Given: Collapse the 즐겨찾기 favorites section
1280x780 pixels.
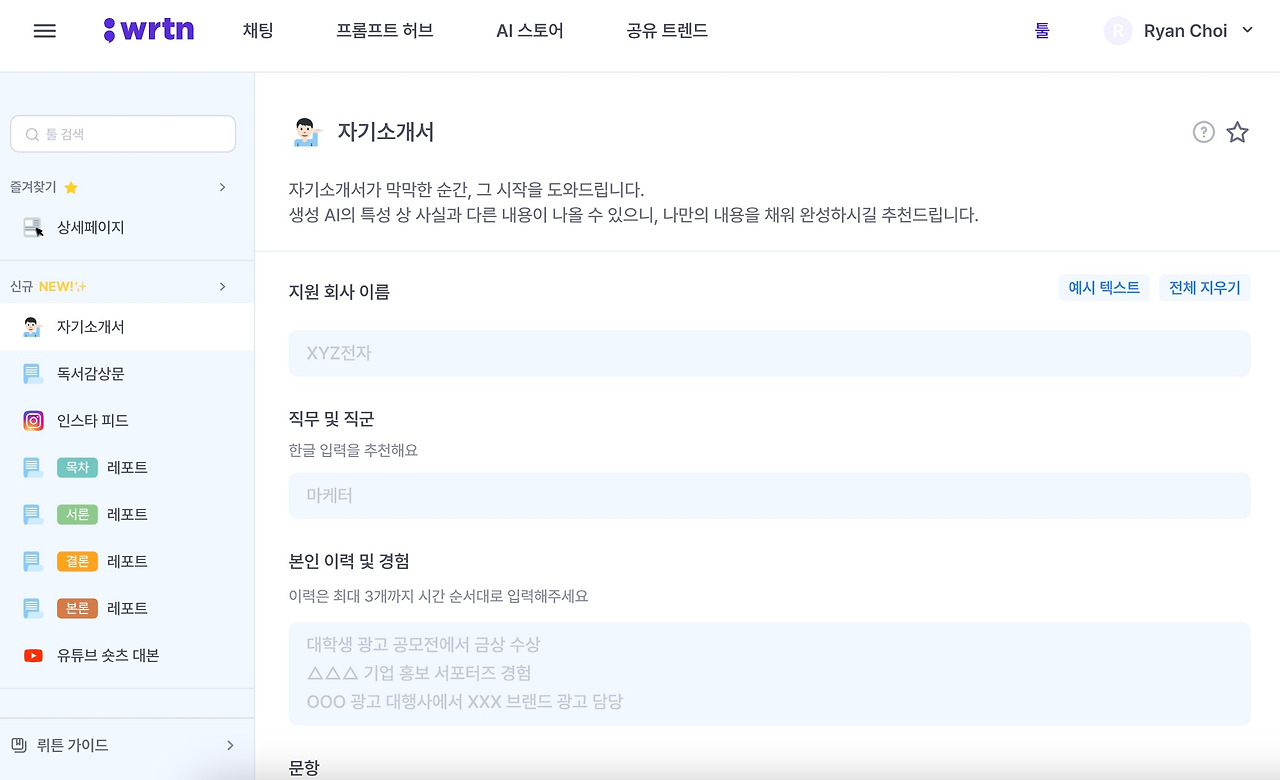Looking at the screenshot, I should coord(222,187).
